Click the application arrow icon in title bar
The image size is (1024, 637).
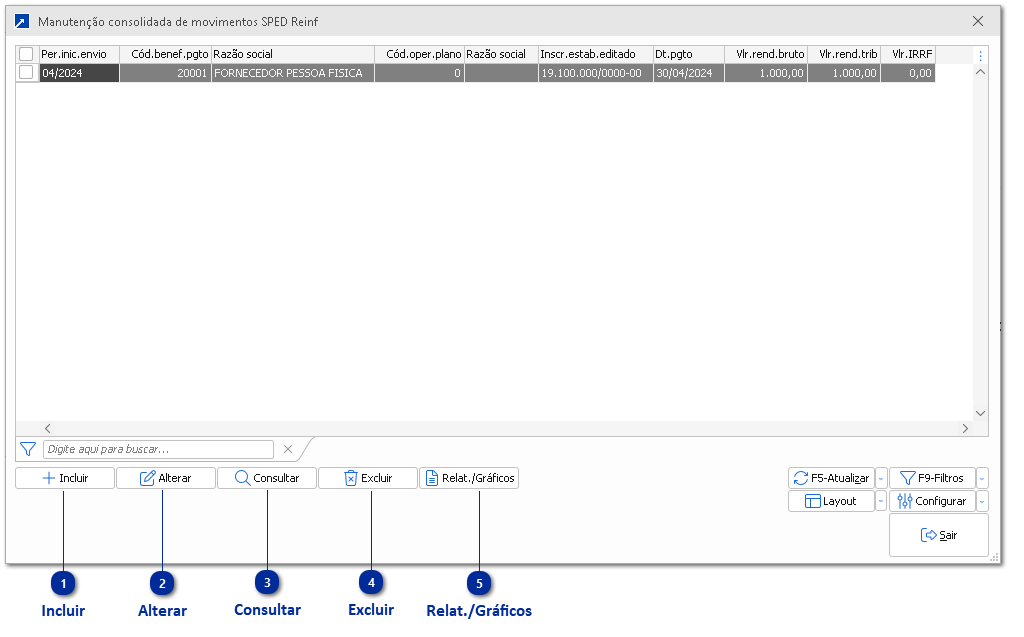(22, 22)
